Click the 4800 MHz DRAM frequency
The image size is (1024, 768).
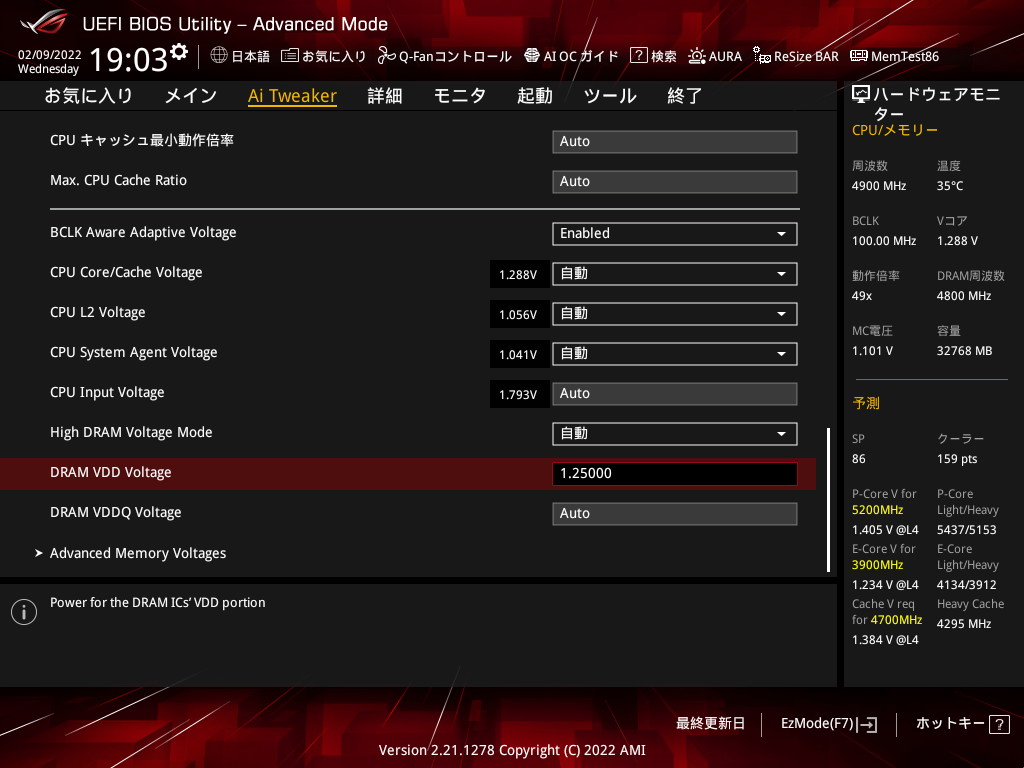964,296
